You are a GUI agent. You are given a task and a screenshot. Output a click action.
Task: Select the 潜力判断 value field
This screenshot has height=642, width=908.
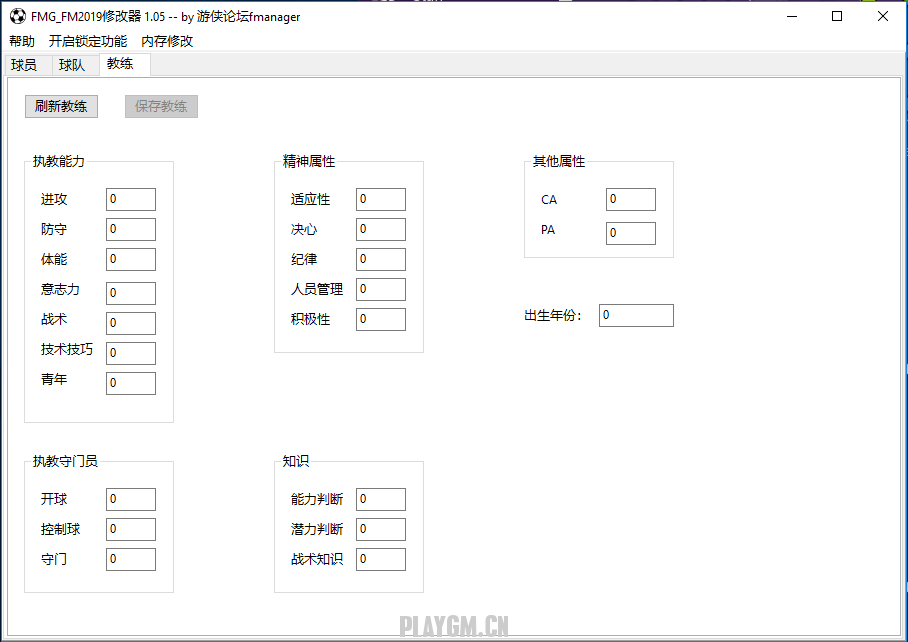[x=381, y=529]
